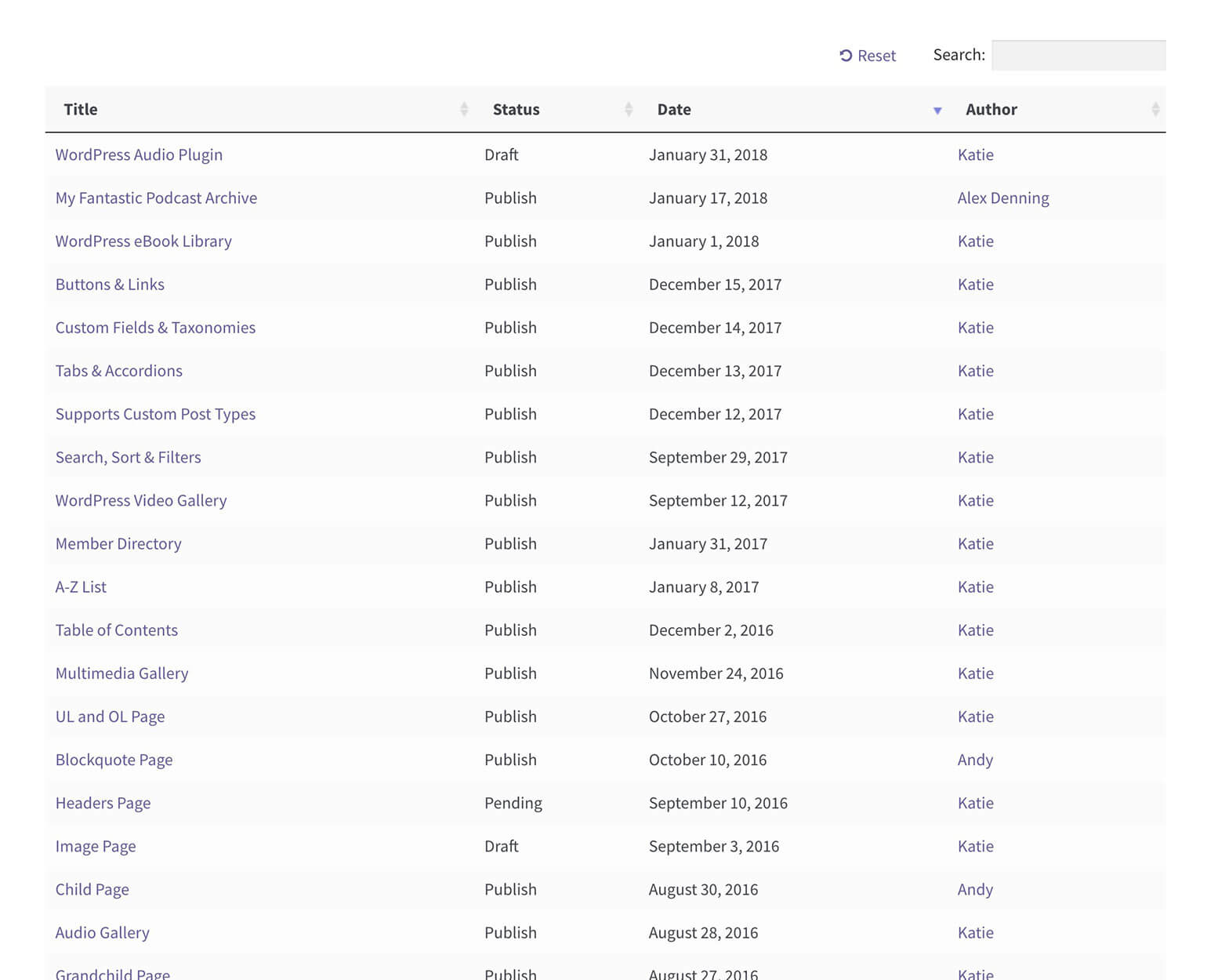Click the Author column sort arrows

[x=1155, y=110]
